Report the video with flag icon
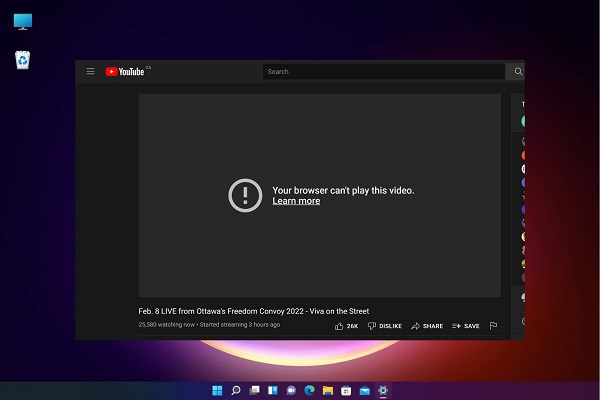Screen dimensions: 600x400 click(x=493, y=326)
